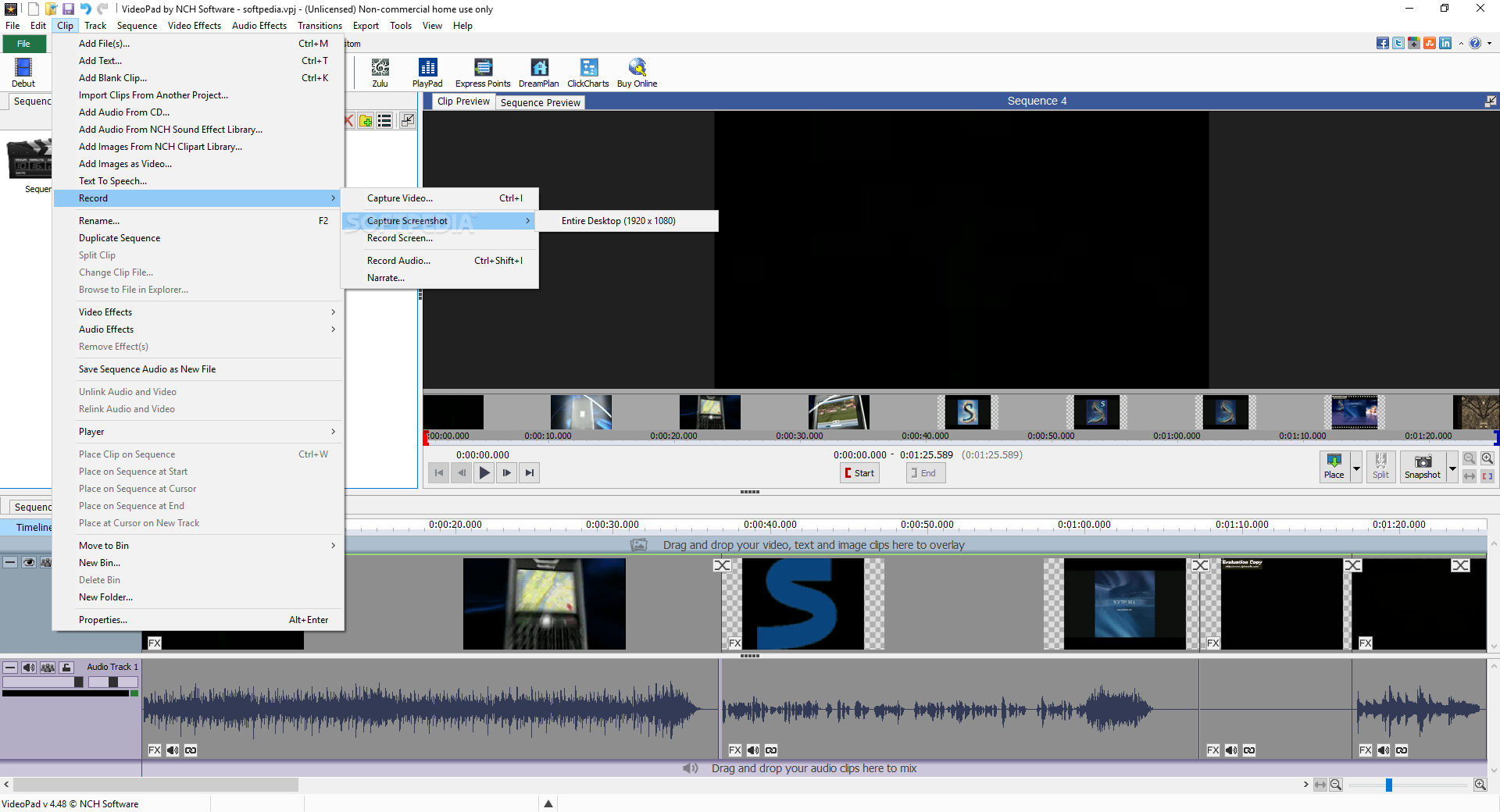This screenshot has height=812, width=1500.
Task: Click the Play button in preview
Action: [484, 472]
